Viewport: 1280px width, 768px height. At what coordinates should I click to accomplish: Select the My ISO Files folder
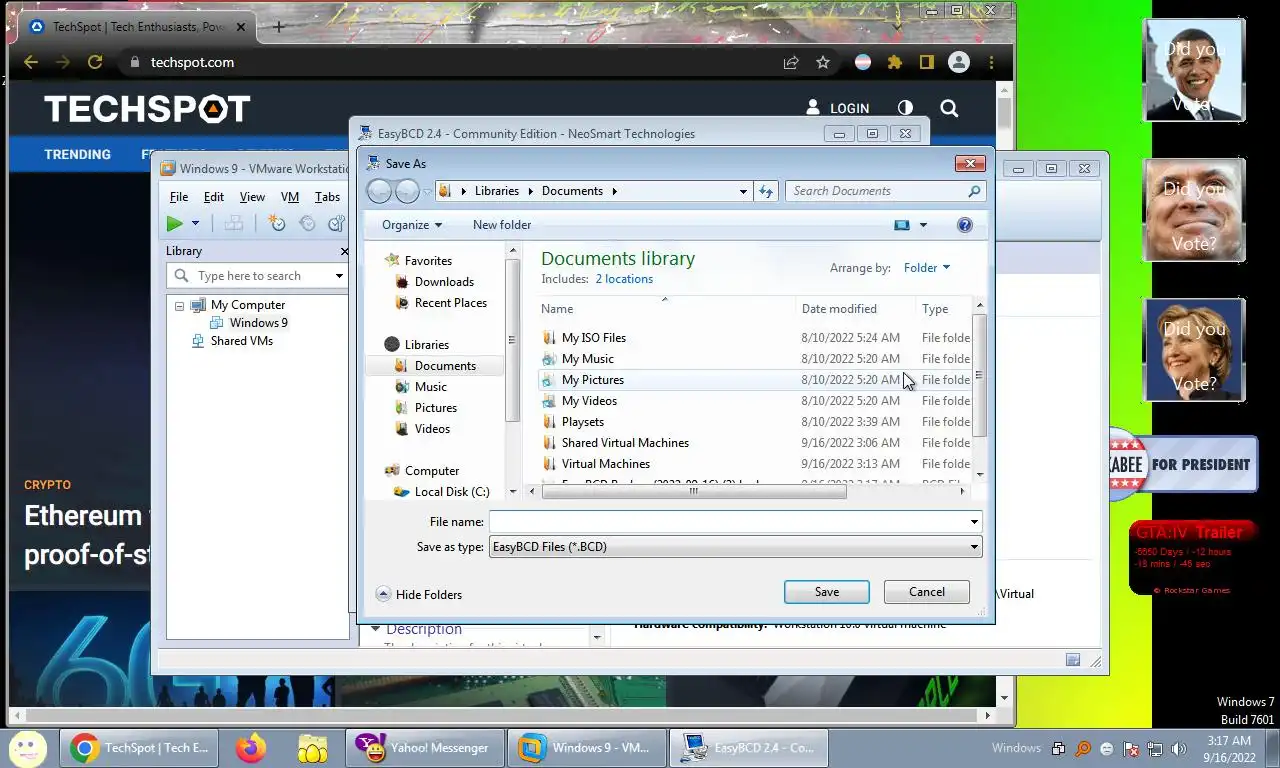[593, 338]
